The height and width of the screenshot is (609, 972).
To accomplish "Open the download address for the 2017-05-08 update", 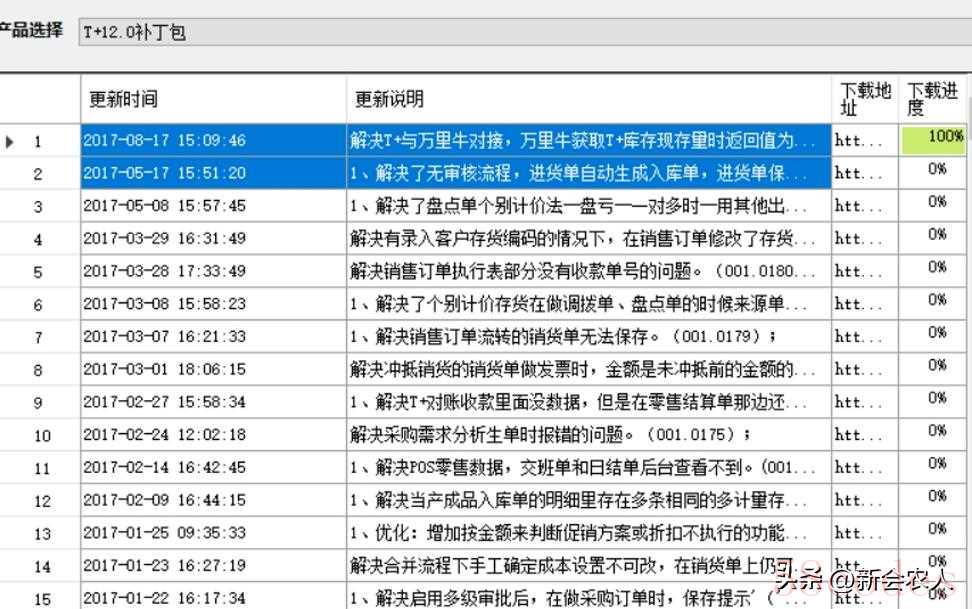I will click(865, 206).
